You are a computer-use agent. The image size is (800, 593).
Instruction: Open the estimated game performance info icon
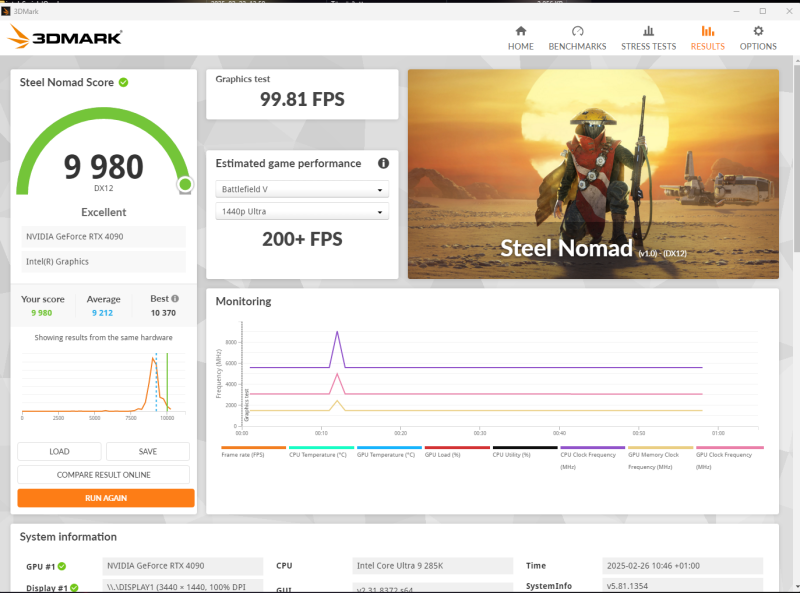[383, 163]
